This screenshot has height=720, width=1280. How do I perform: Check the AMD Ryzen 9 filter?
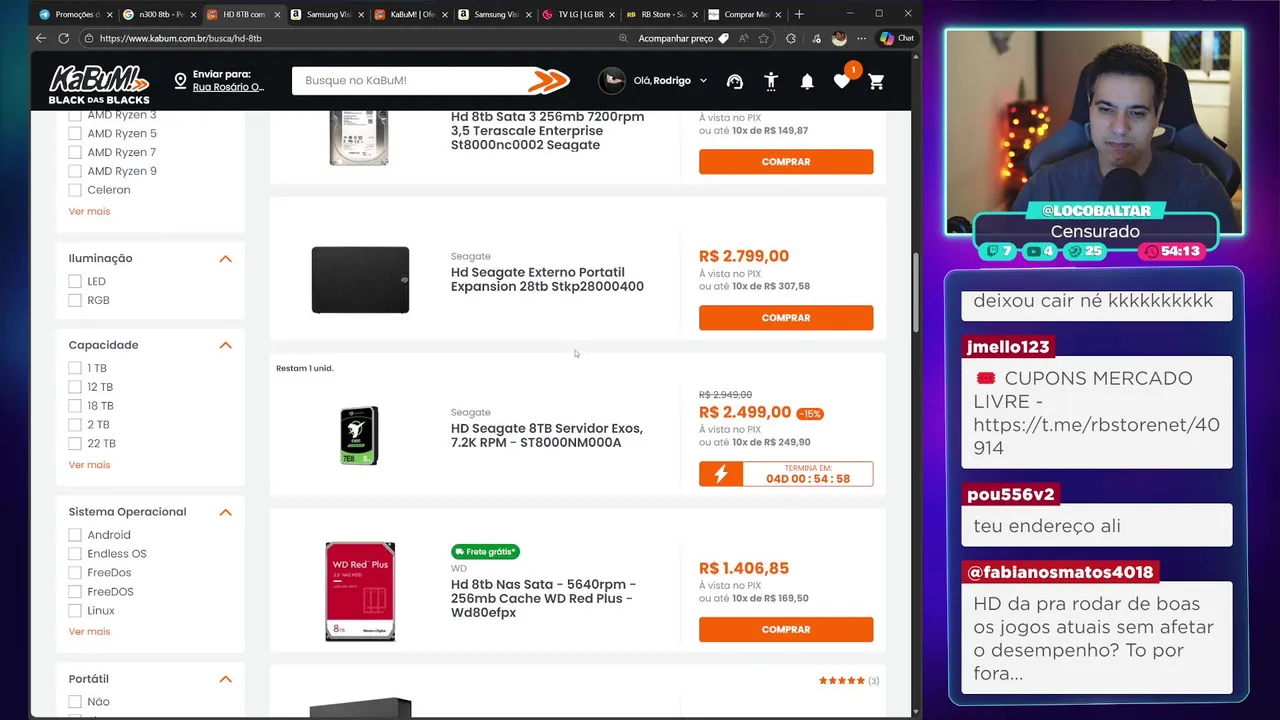click(x=75, y=172)
